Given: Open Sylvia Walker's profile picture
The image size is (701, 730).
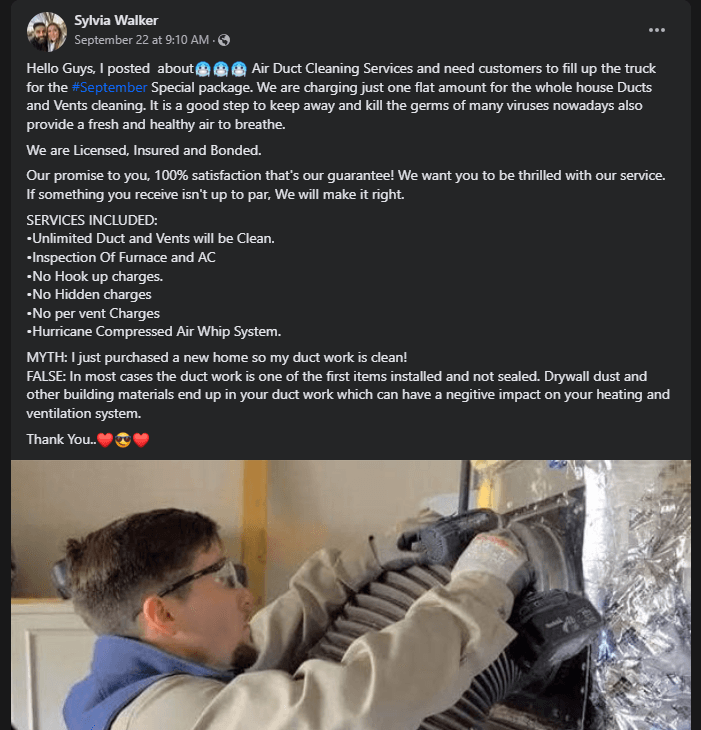Looking at the screenshot, I should (47, 32).
